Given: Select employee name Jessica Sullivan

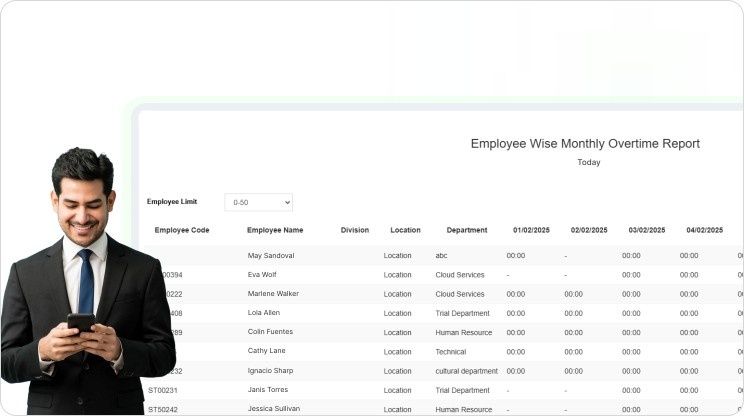Looking at the screenshot, I should click(274, 408).
